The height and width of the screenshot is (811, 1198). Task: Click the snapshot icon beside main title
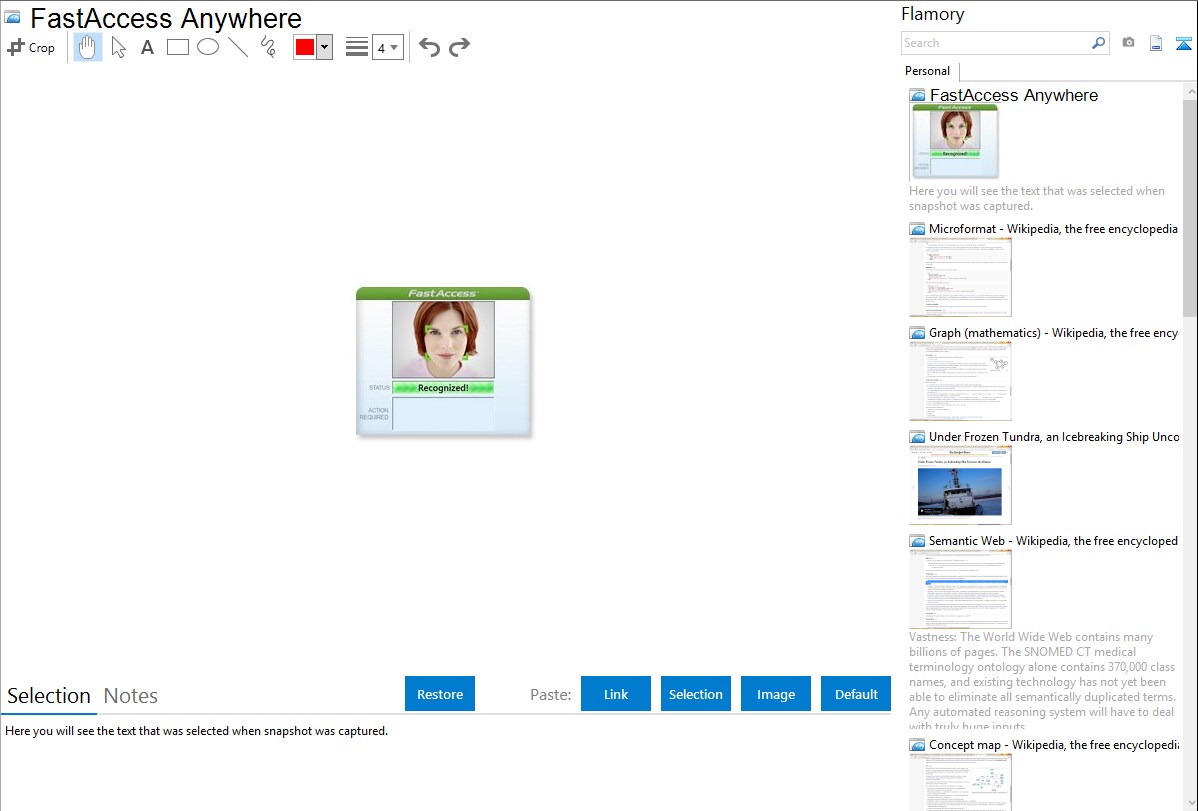12,17
